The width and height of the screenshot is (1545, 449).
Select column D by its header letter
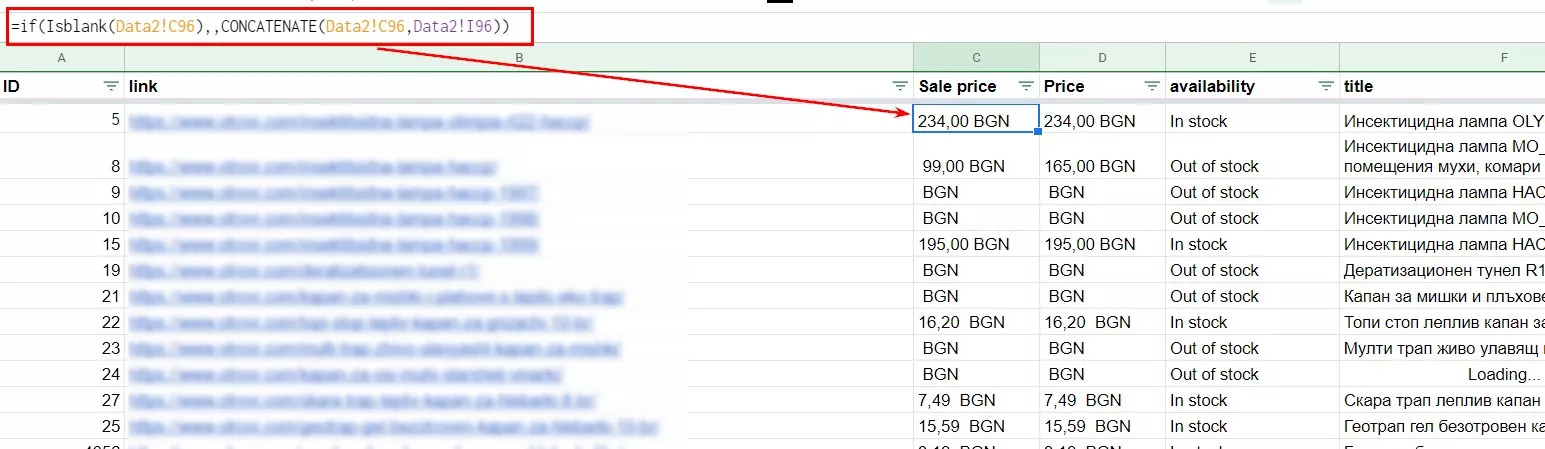pyautogui.click(x=1102, y=58)
